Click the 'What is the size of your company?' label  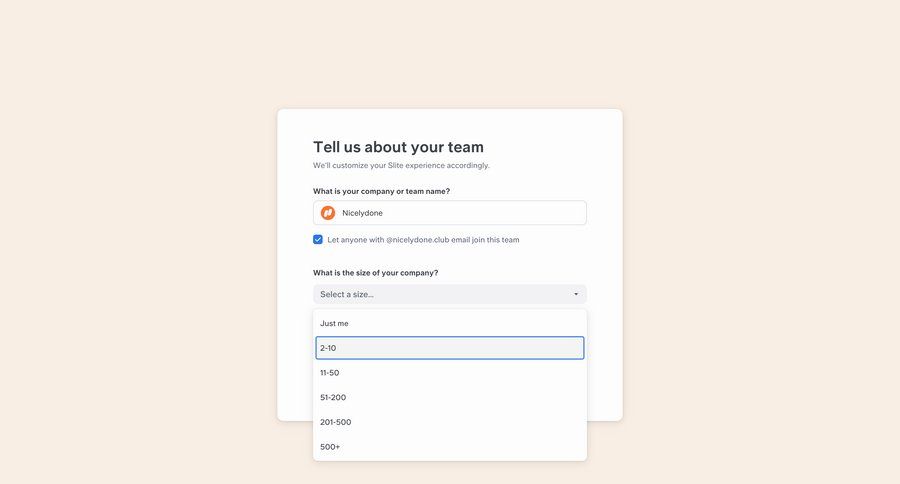(375, 273)
